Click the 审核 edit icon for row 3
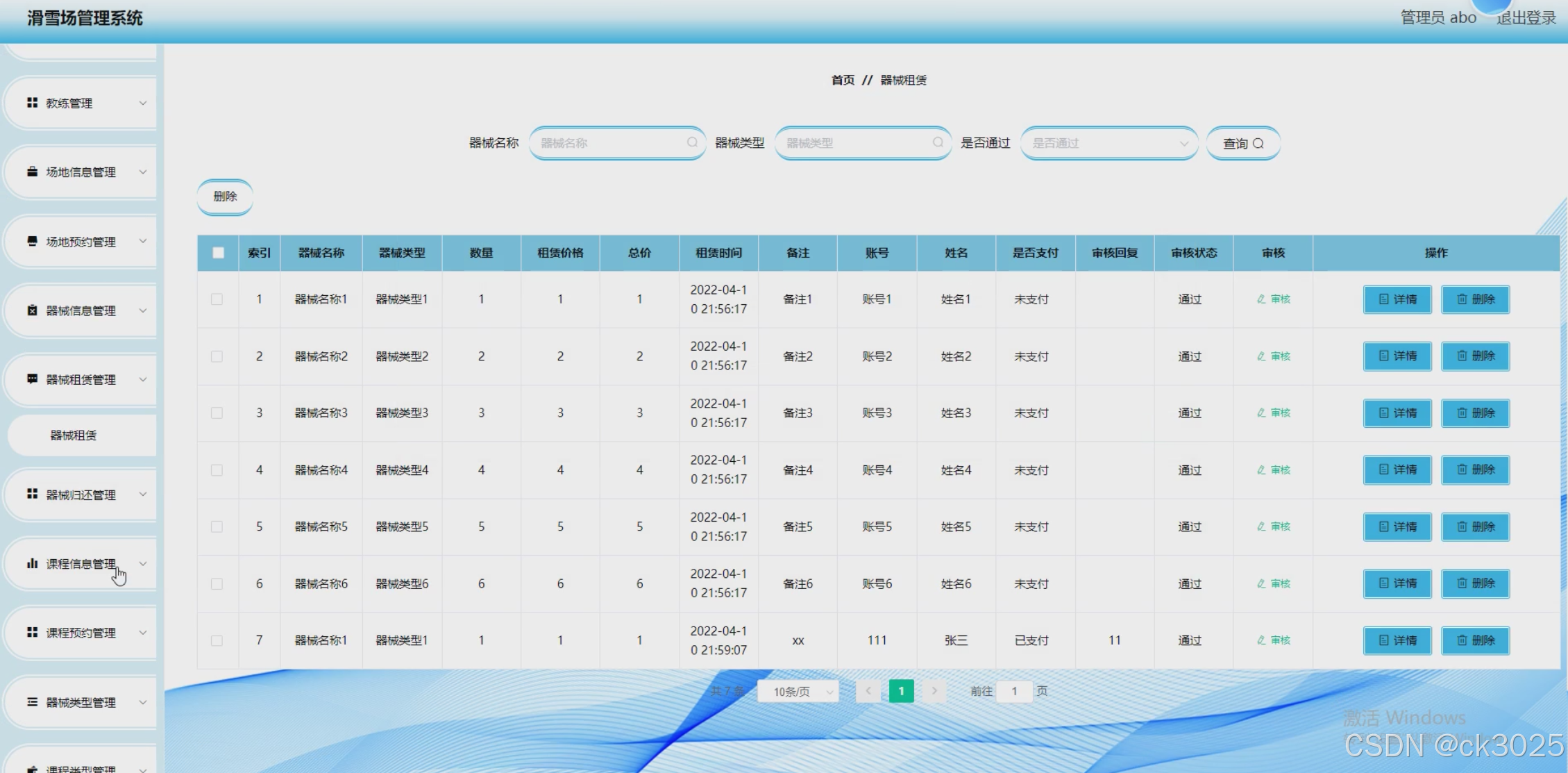This screenshot has height=773, width=1568. pyautogui.click(x=1261, y=413)
